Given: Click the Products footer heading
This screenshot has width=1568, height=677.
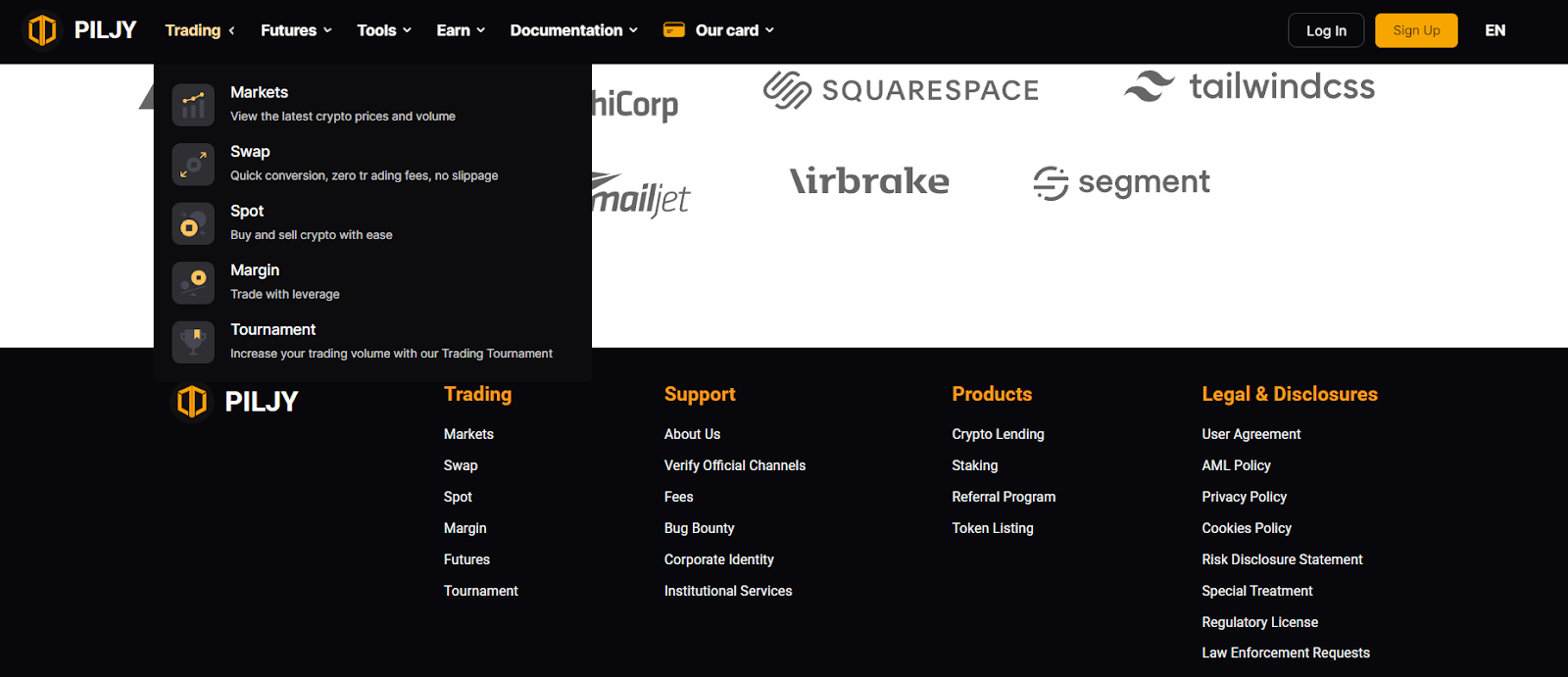Looking at the screenshot, I should pos(992,394).
